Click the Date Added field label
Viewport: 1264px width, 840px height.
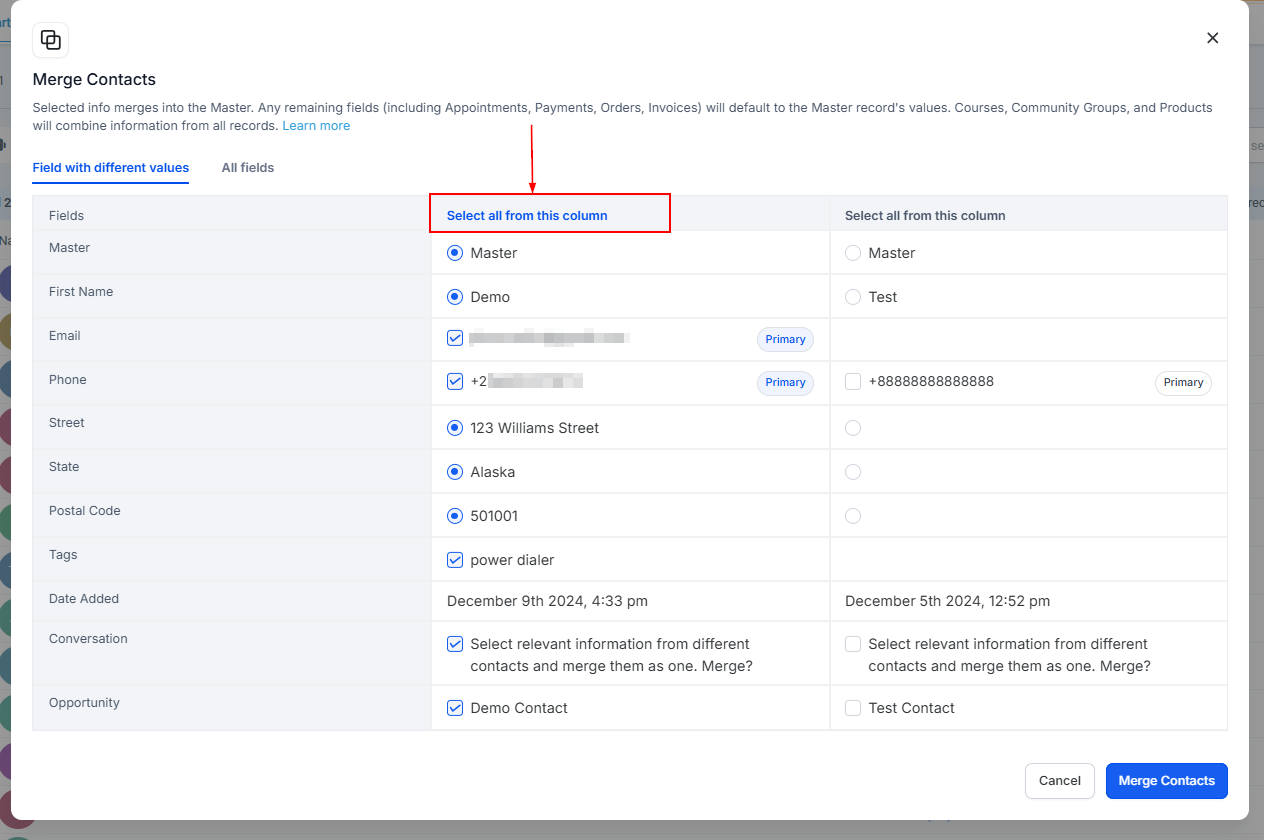(x=84, y=599)
